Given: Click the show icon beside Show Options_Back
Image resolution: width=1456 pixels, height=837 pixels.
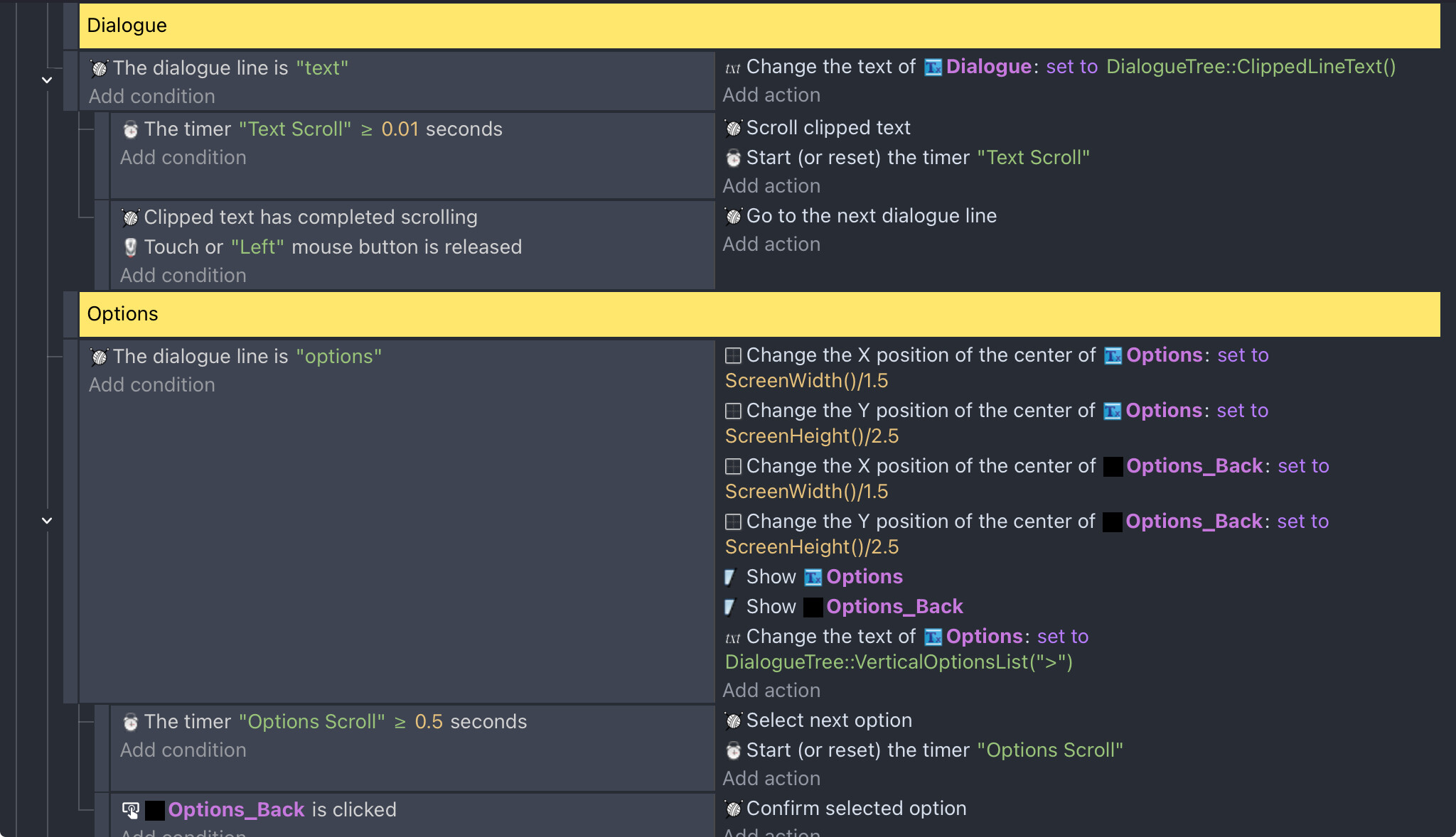Looking at the screenshot, I should point(730,607).
